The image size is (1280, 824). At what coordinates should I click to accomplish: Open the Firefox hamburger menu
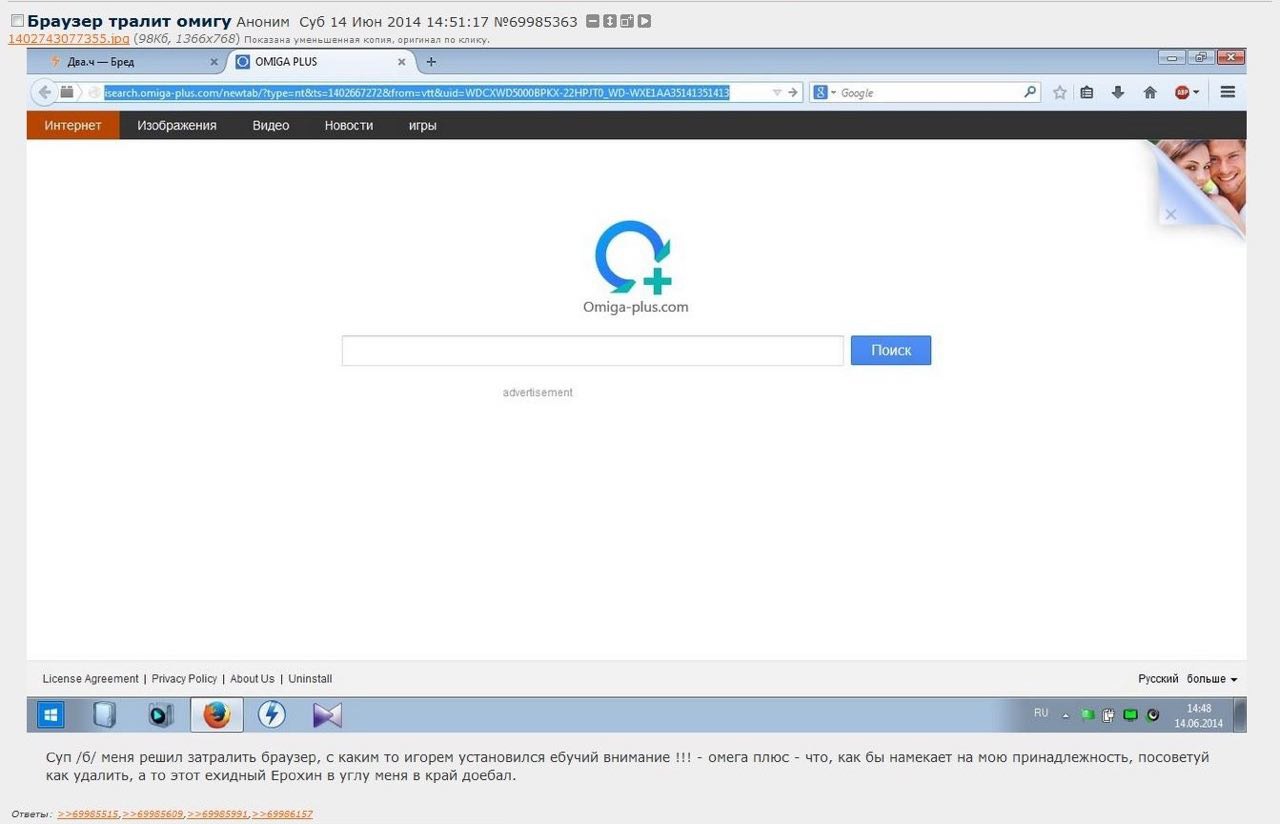coord(1228,92)
